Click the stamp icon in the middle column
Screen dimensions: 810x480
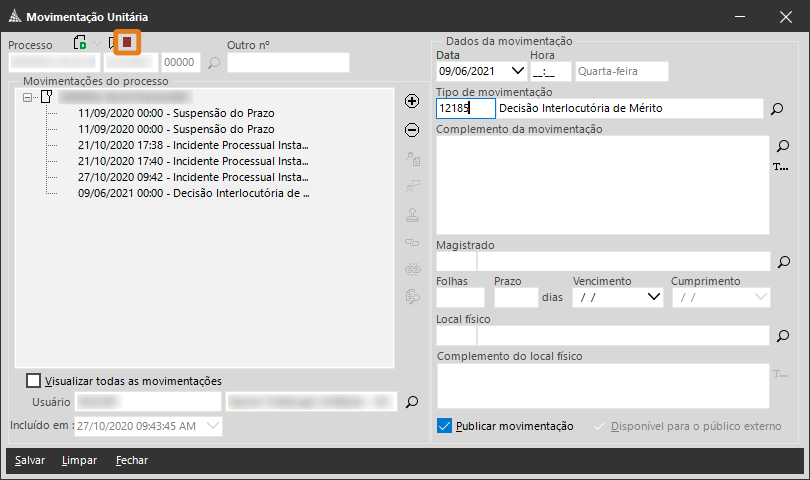click(412, 214)
